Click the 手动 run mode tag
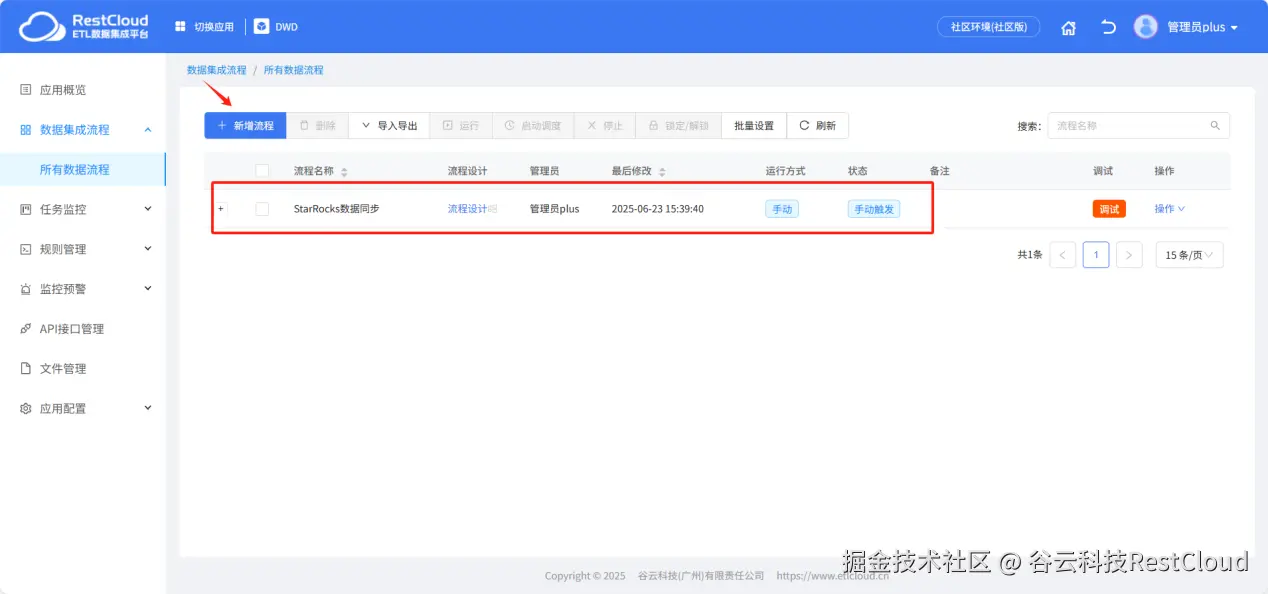The width and height of the screenshot is (1268, 594). point(782,209)
